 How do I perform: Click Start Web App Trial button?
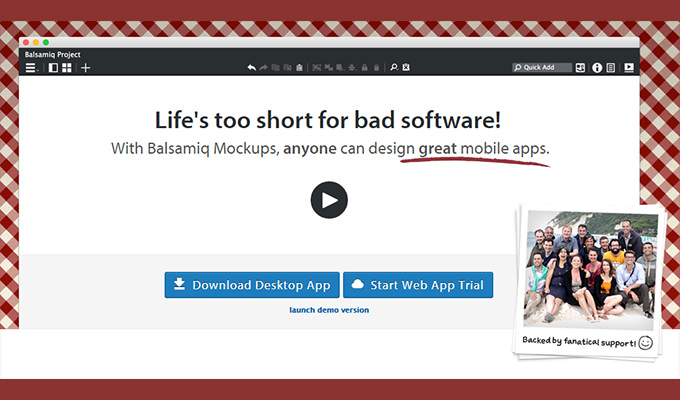[x=418, y=285]
